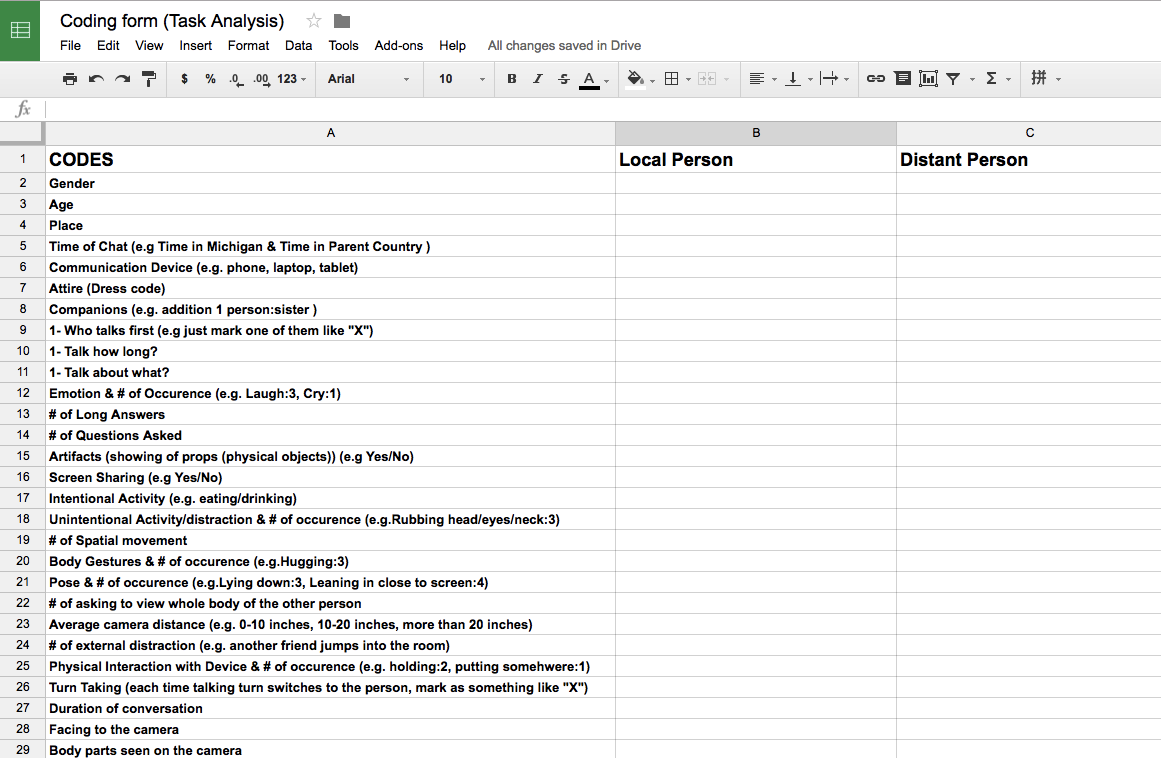Select column B header
The width and height of the screenshot is (1161, 758).
click(x=756, y=133)
